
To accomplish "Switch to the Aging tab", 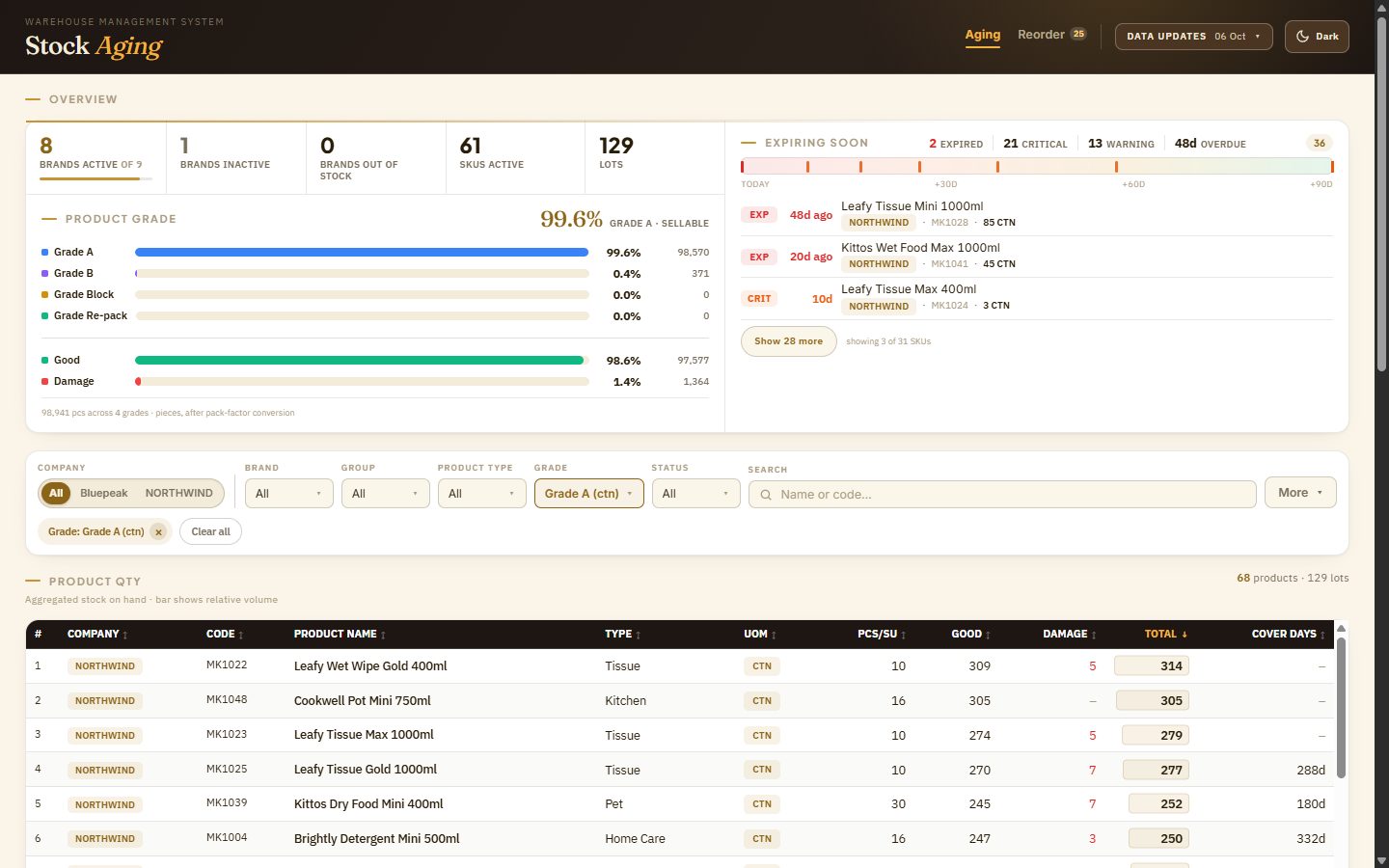I will click(x=983, y=35).
